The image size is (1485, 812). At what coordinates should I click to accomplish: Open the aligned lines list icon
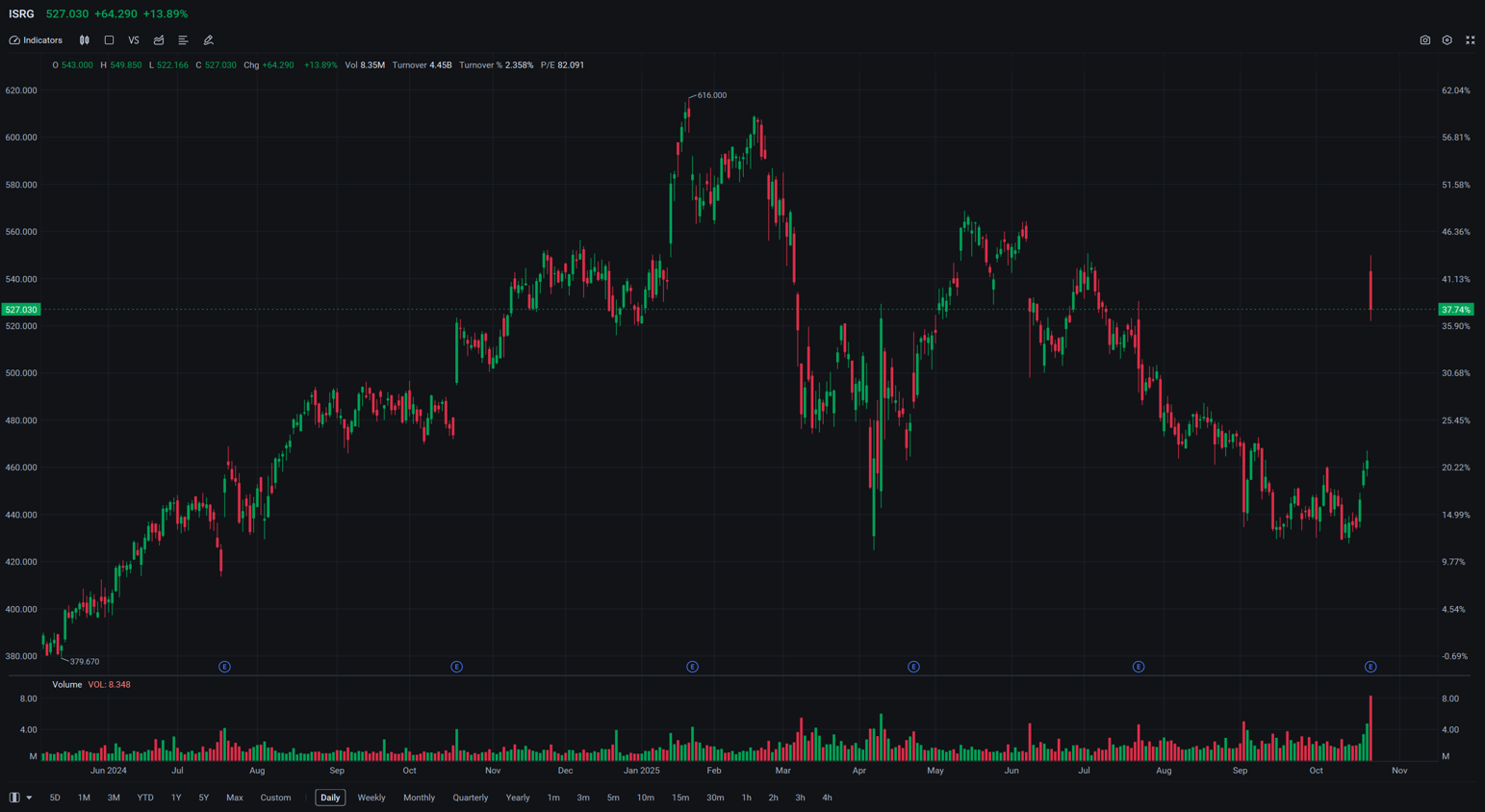pyautogui.click(x=183, y=40)
